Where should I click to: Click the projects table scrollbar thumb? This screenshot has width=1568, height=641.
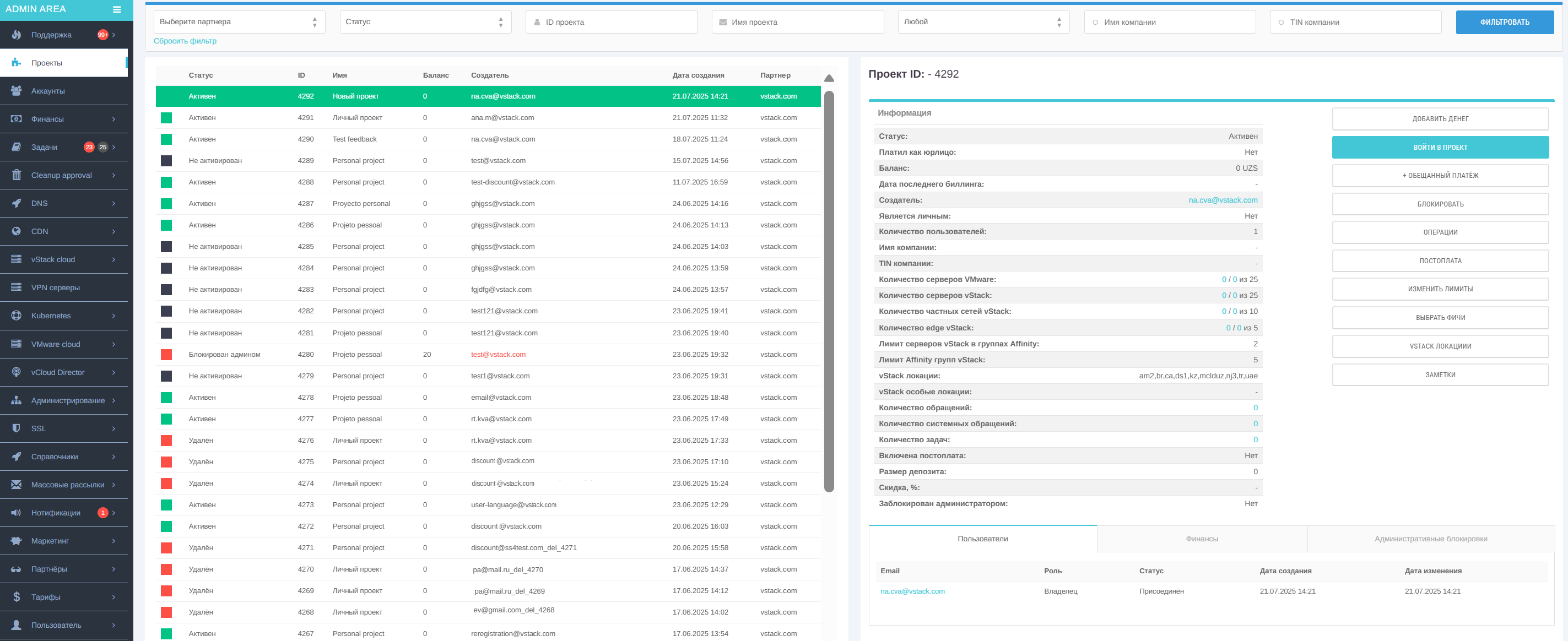pyautogui.click(x=829, y=291)
